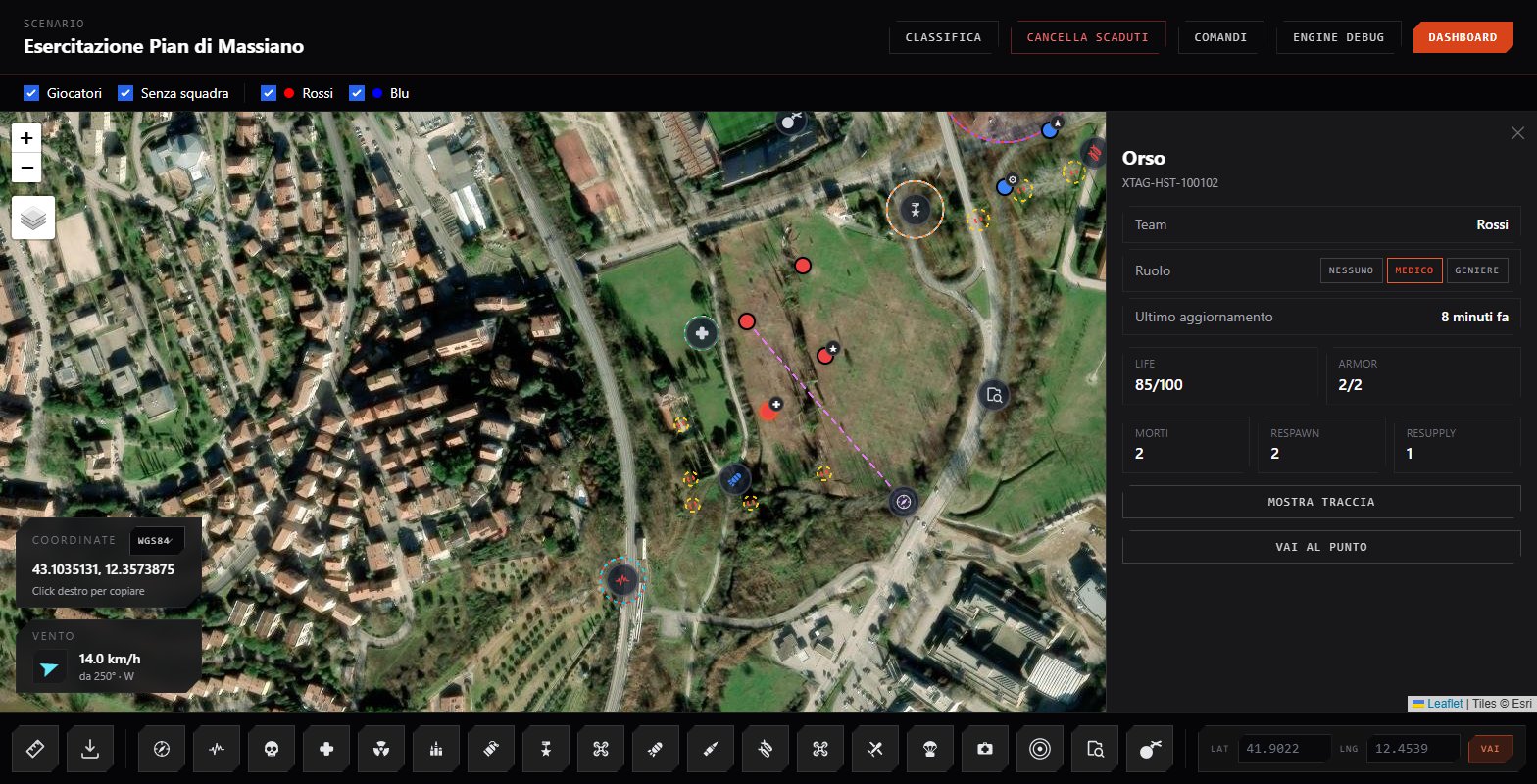Set role to Geniere
The width and height of the screenshot is (1537, 784).
click(1477, 270)
